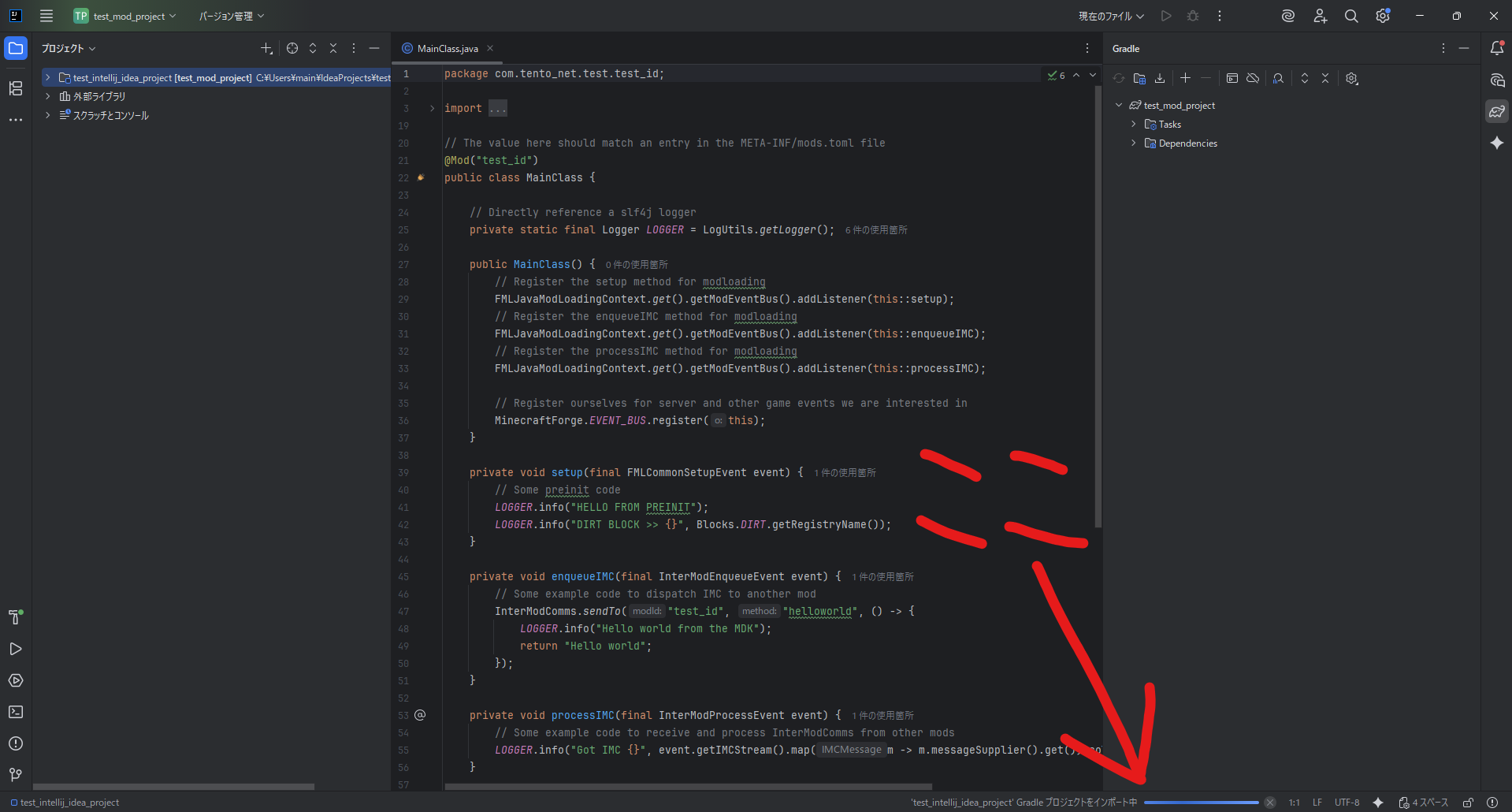Click LF line separator in status bar
The height and width of the screenshot is (812, 1512).
tap(1317, 803)
